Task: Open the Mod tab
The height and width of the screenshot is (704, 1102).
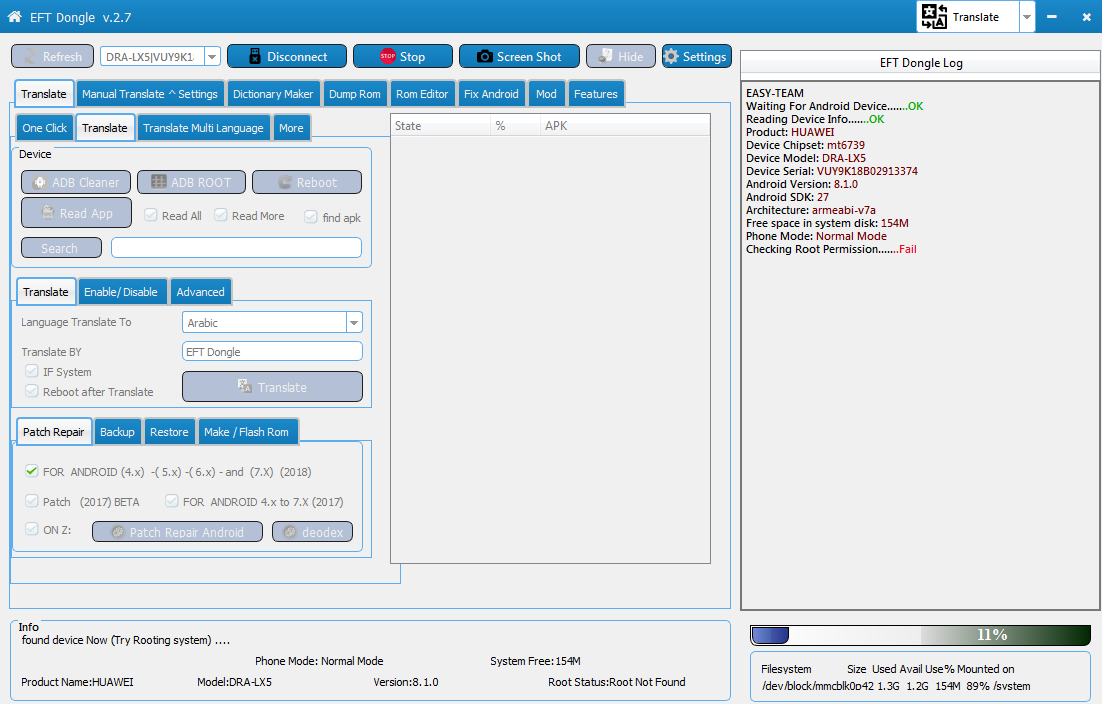Action: 546,94
